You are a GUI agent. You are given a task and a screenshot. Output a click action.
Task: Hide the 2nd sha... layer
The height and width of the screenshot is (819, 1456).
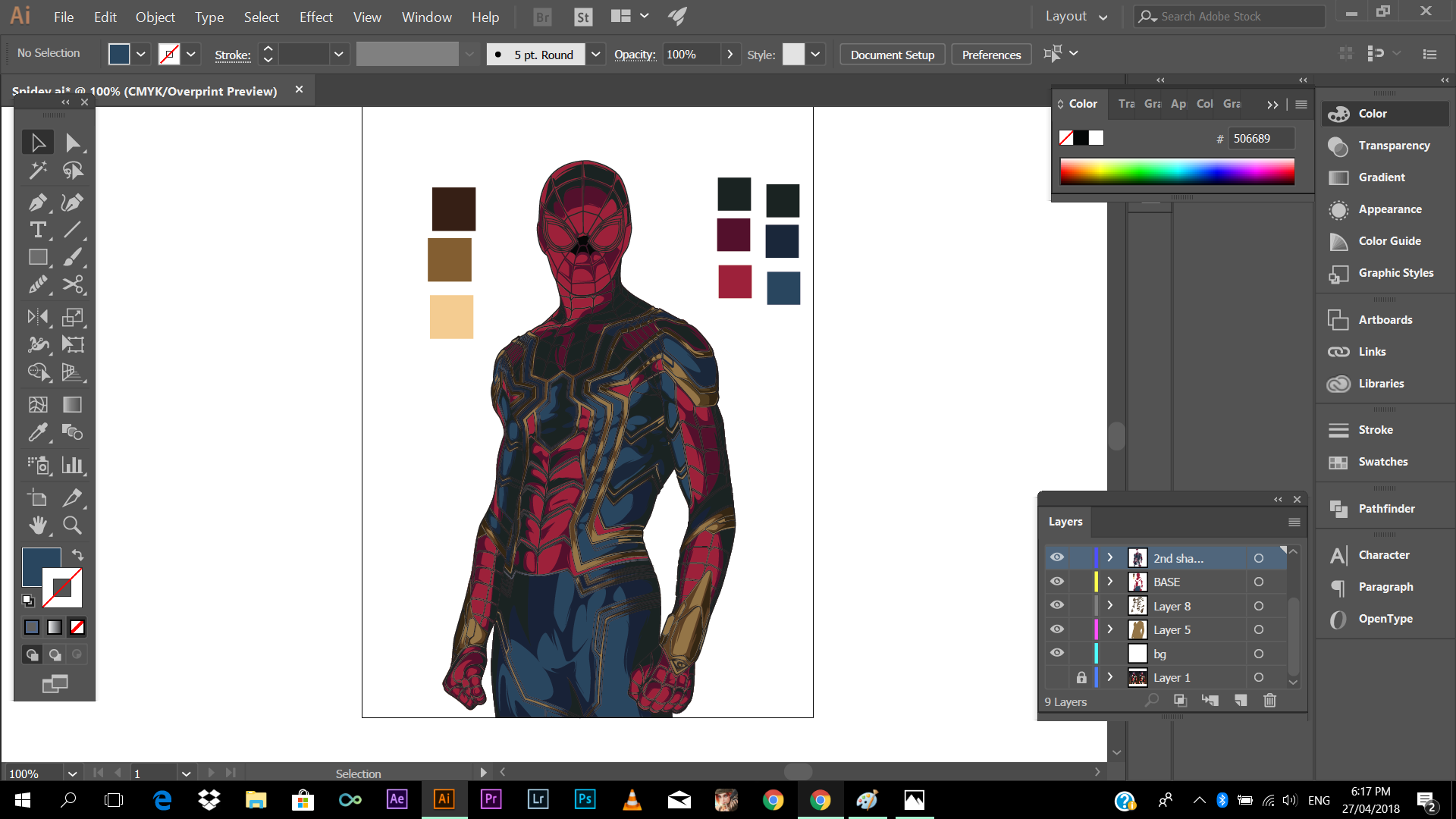coord(1057,557)
